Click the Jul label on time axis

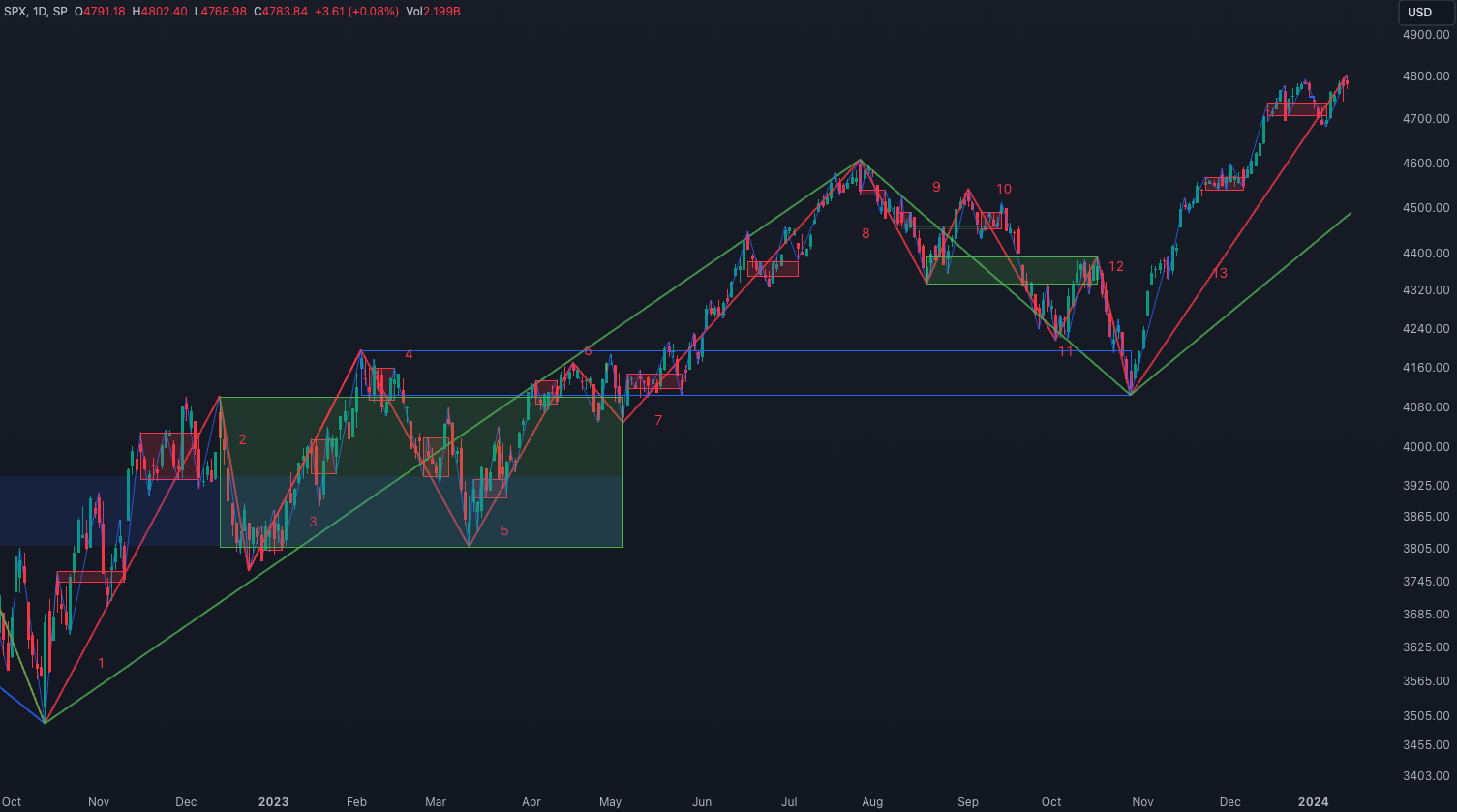click(790, 801)
